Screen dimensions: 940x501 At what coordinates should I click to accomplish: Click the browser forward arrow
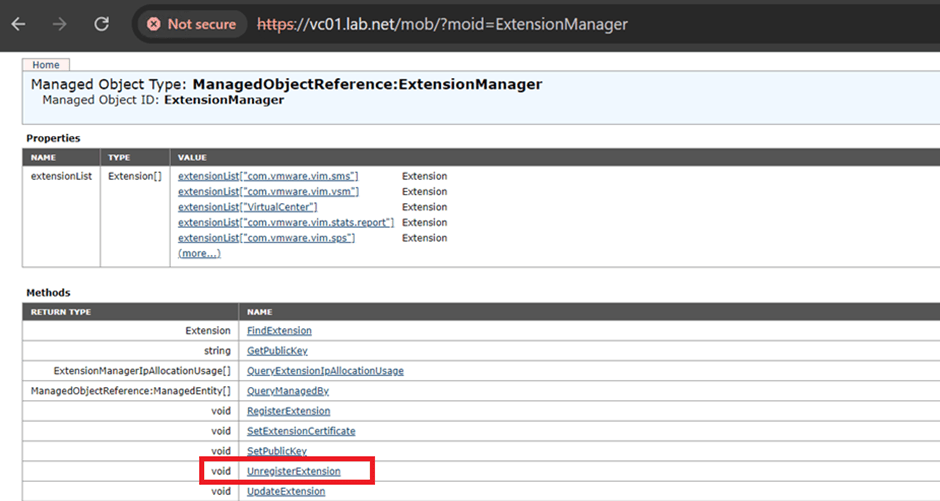tap(61, 24)
